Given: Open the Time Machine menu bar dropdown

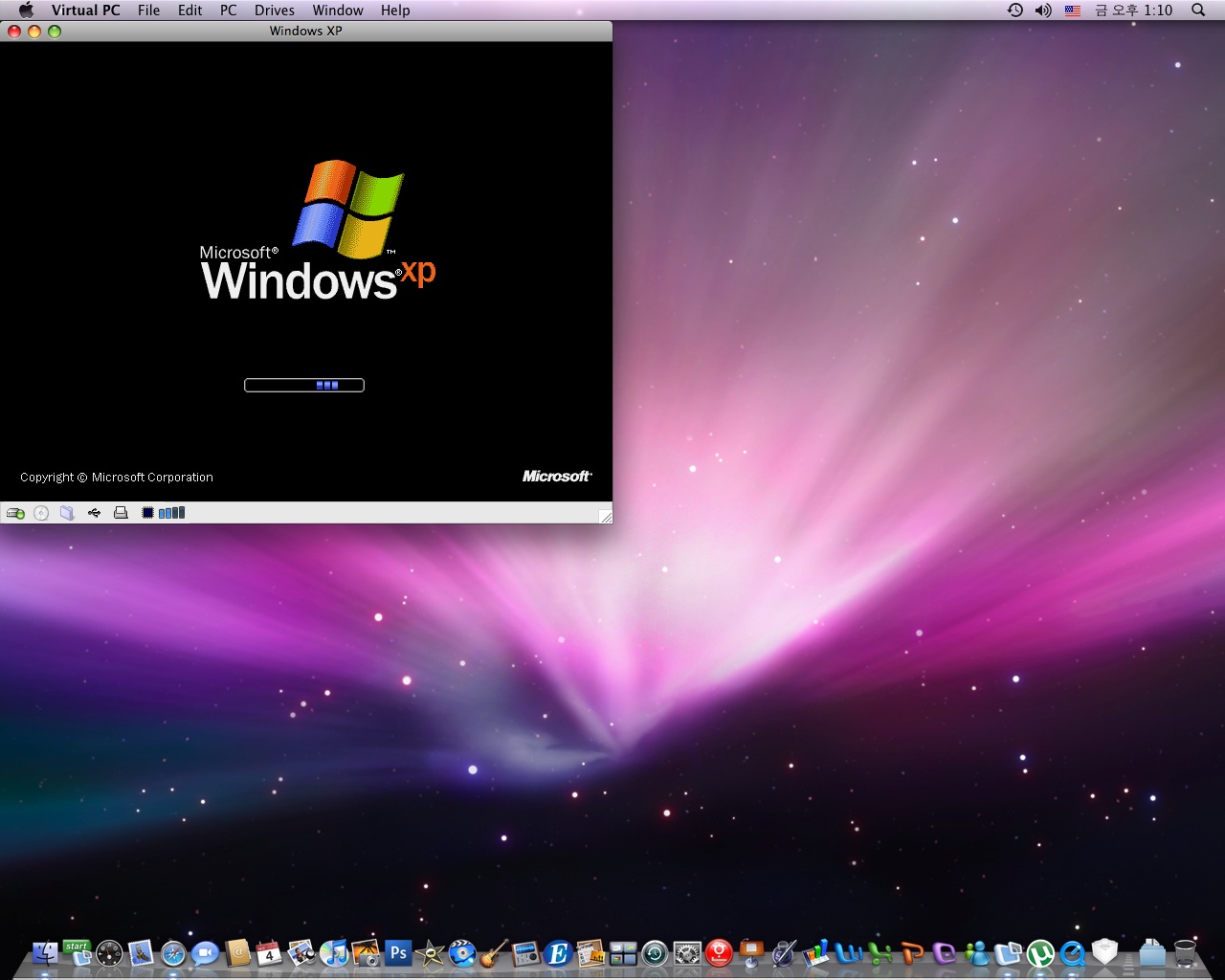Looking at the screenshot, I should pyautogui.click(x=1015, y=11).
